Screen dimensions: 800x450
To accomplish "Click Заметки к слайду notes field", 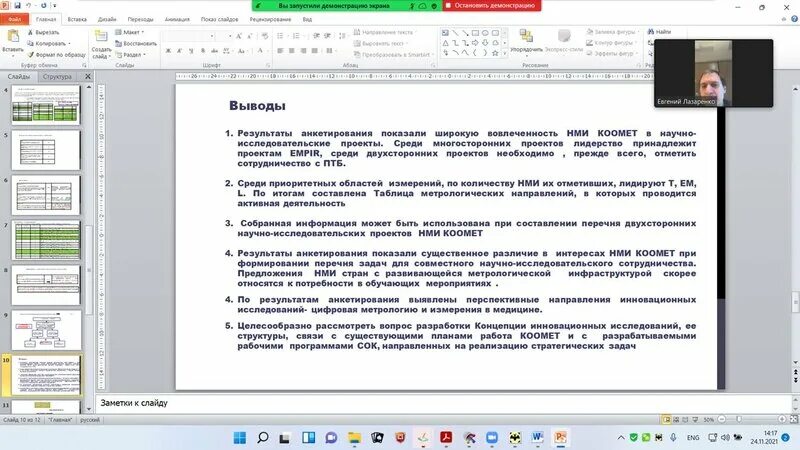I will 443,403.
